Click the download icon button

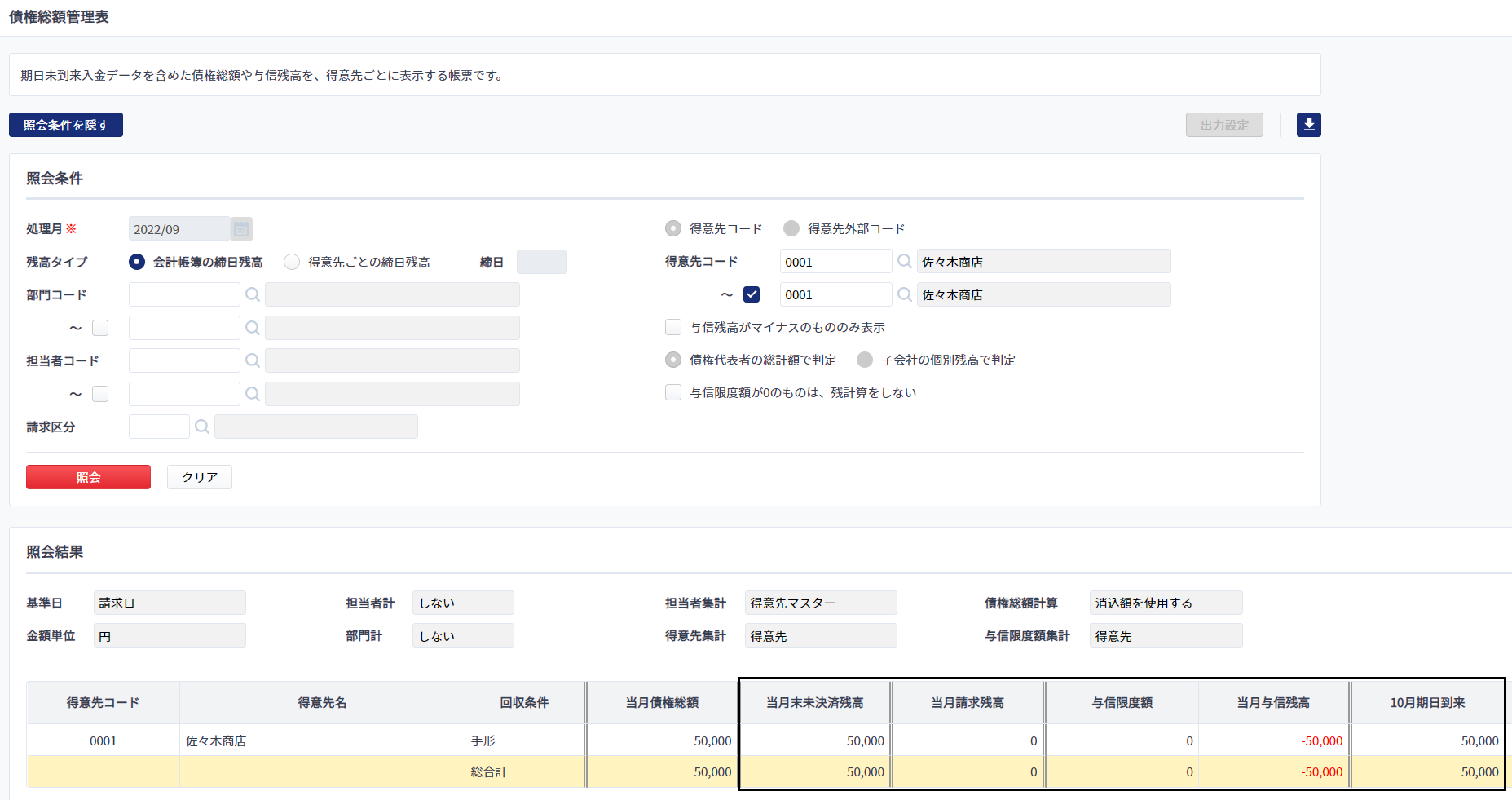tap(1308, 125)
